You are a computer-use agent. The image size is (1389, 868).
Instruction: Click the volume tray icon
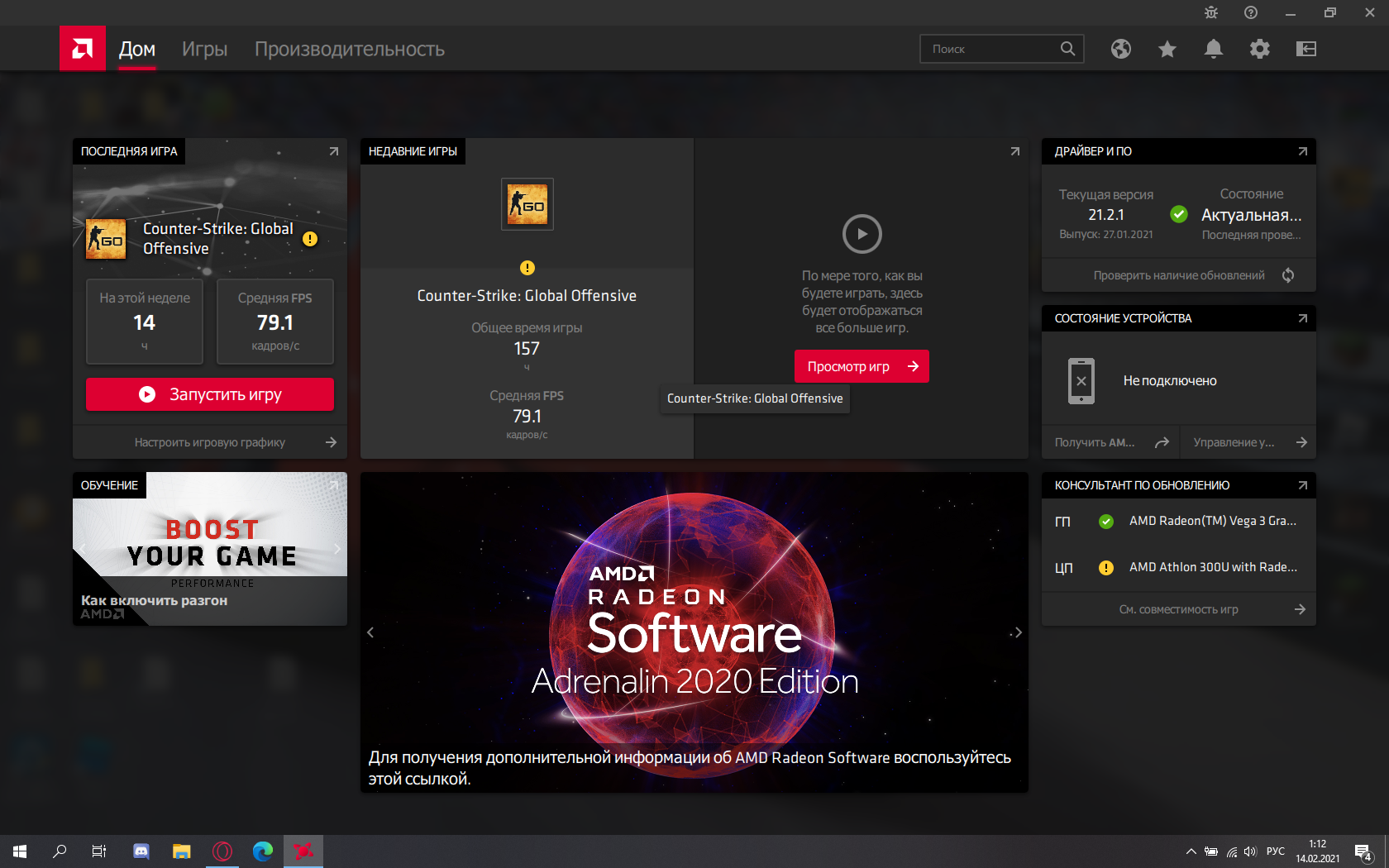pos(1250,851)
